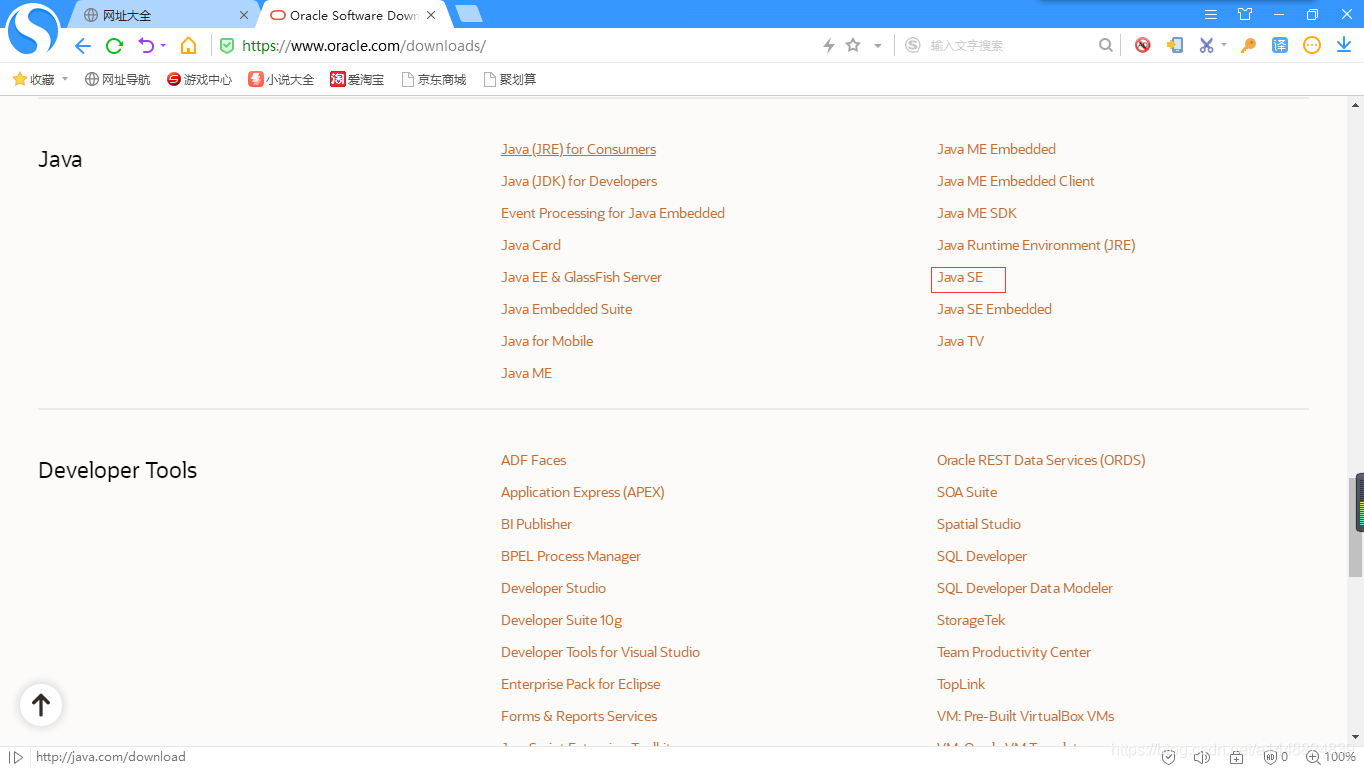1364x768 pixels.
Task: Open the 京东商城 bookmark
Action: [433, 79]
